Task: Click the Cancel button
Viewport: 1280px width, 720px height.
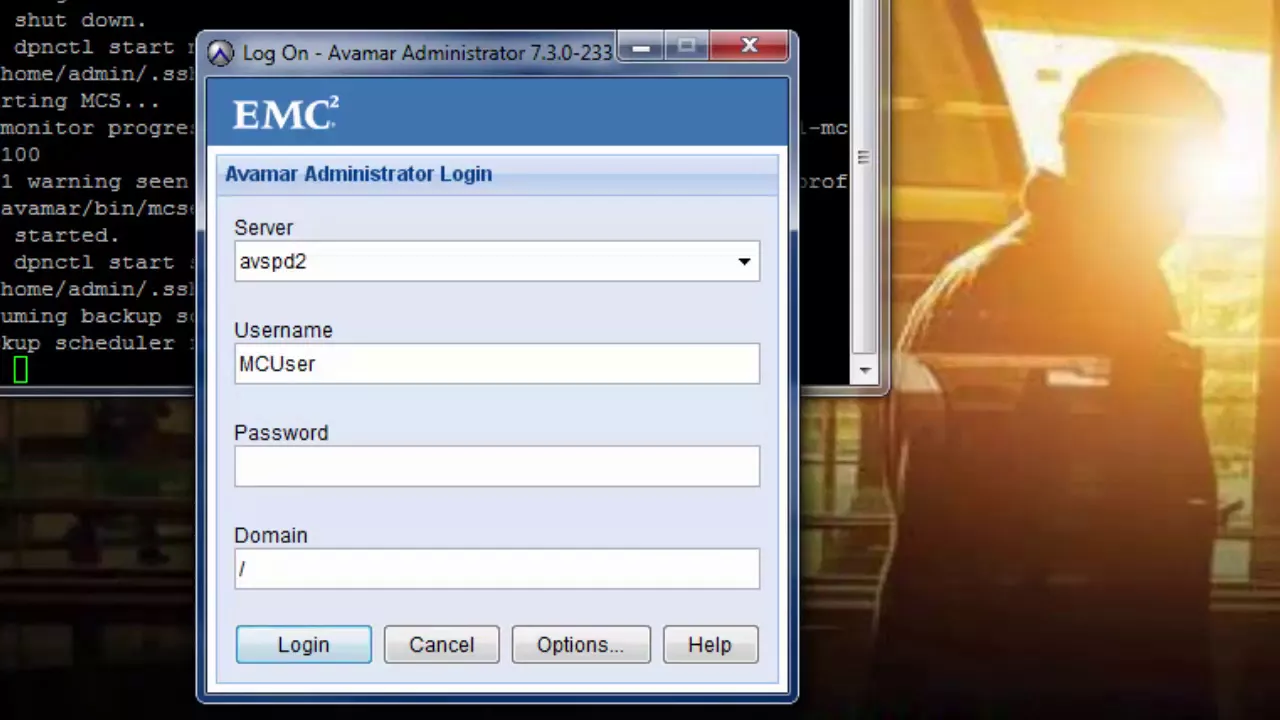Action: 441,645
